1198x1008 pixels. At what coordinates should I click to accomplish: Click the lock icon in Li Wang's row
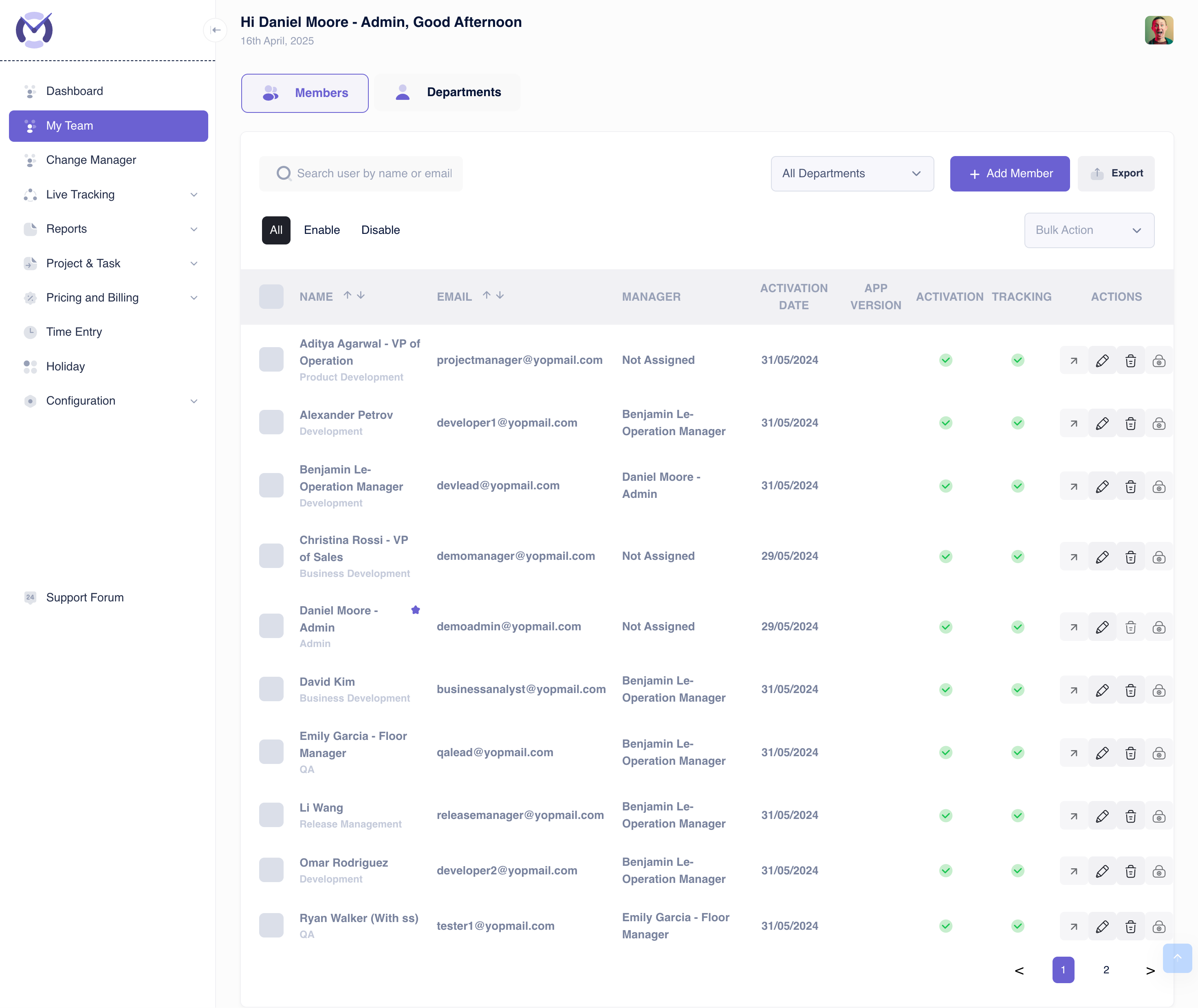coord(1158,816)
